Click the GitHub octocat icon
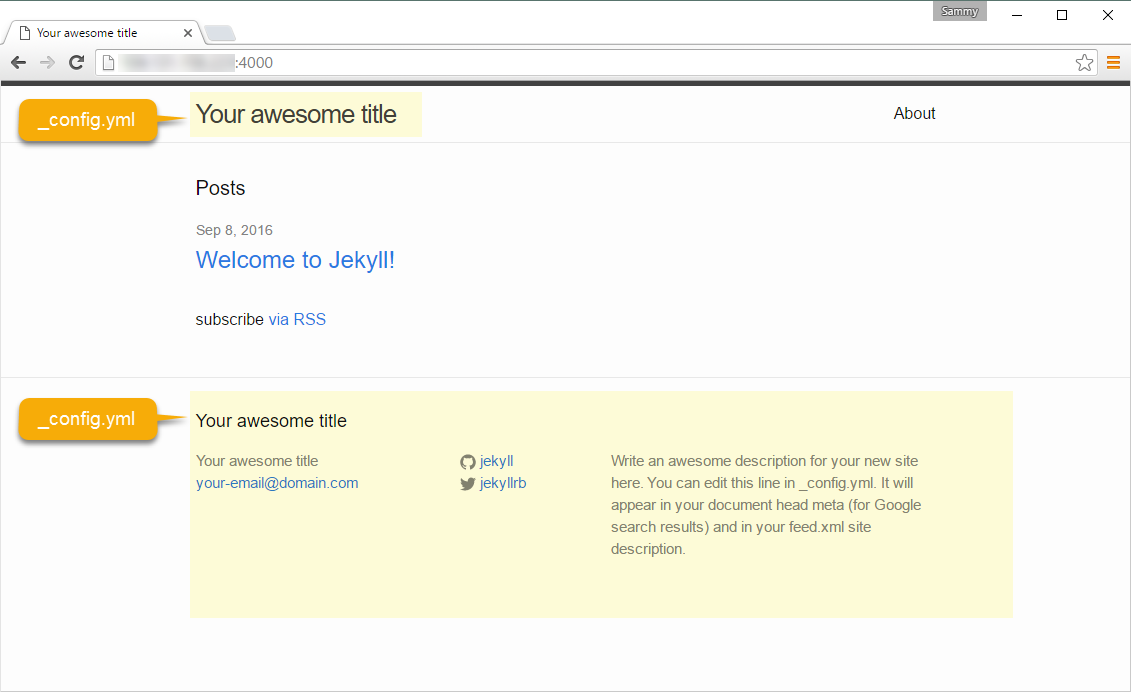The width and height of the screenshot is (1131, 692). click(467, 462)
